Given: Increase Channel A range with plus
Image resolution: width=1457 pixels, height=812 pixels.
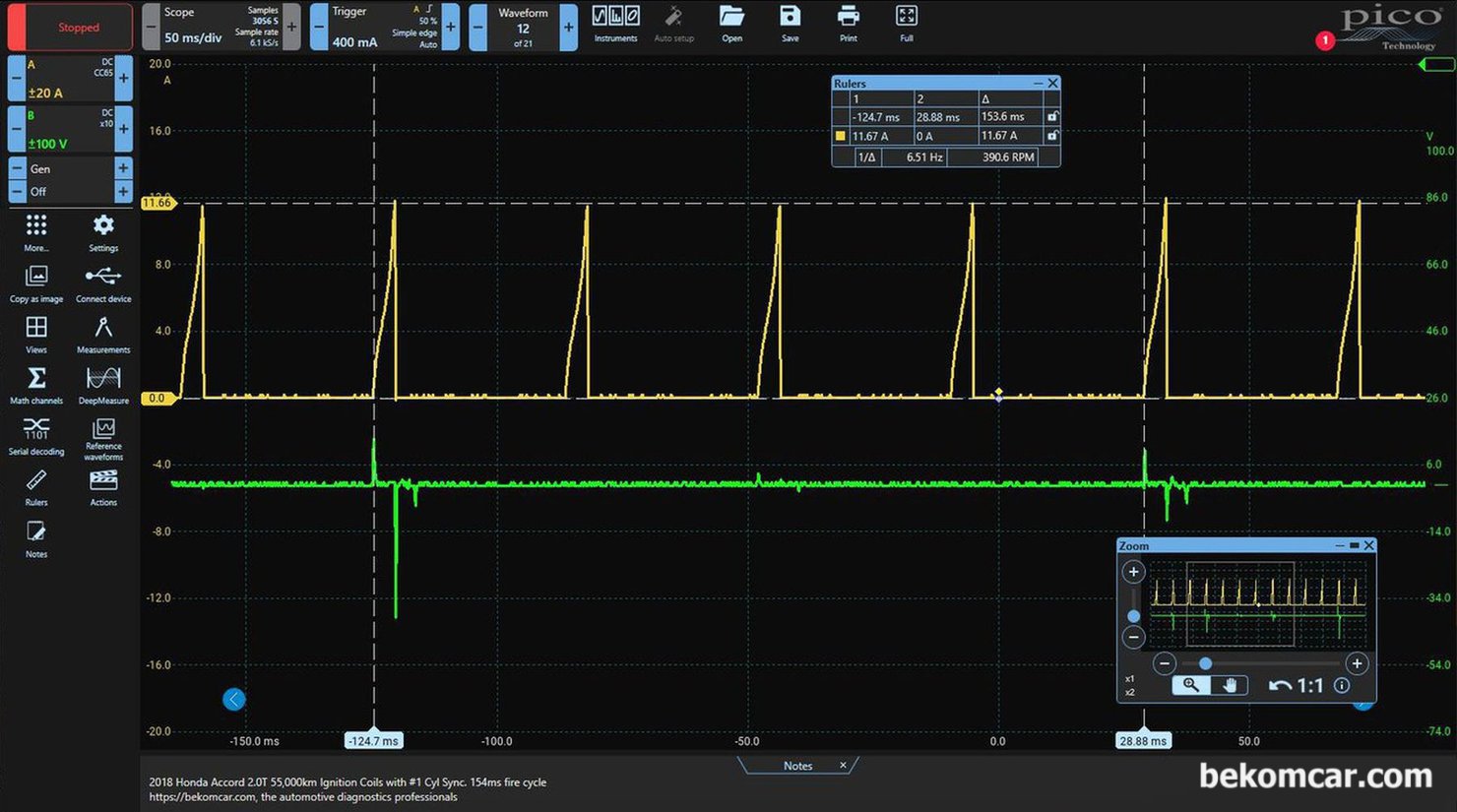Looking at the screenshot, I should click(124, 79).
